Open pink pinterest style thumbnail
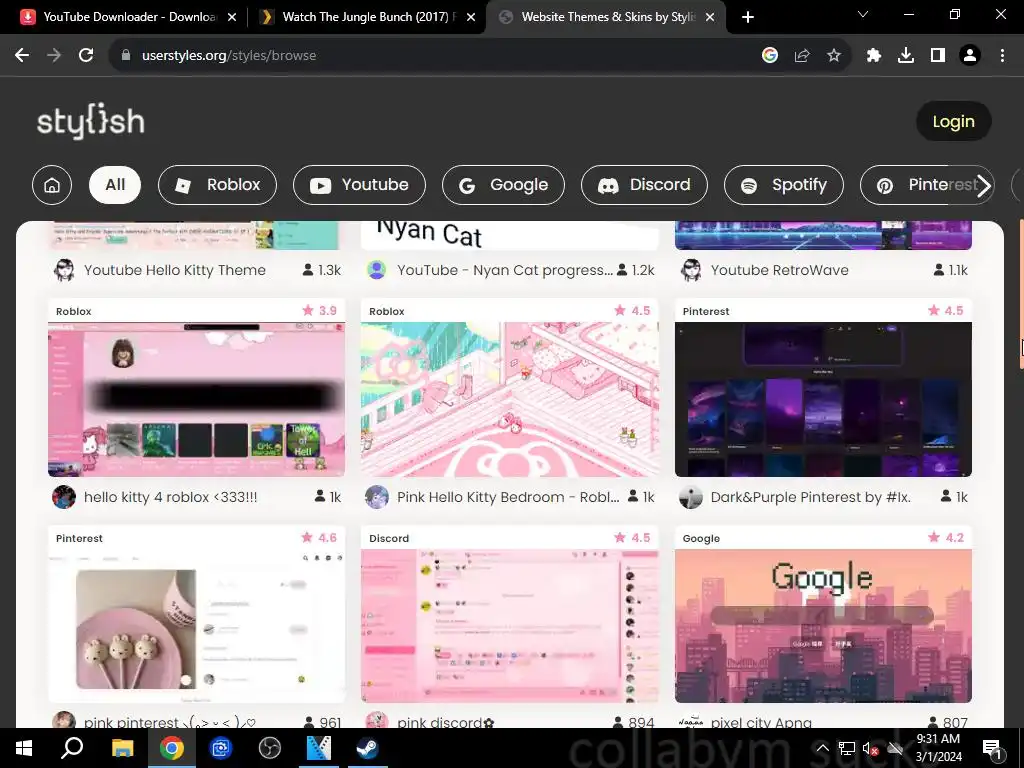 (x=197, y=626)
